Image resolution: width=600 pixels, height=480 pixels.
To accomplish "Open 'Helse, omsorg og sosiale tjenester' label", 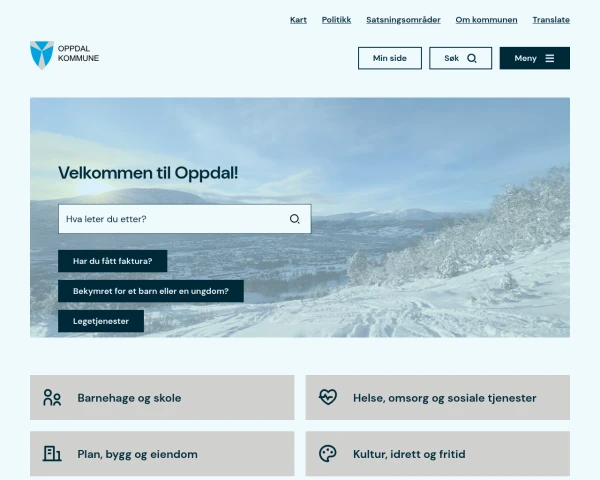I will (x=445, y=398).
